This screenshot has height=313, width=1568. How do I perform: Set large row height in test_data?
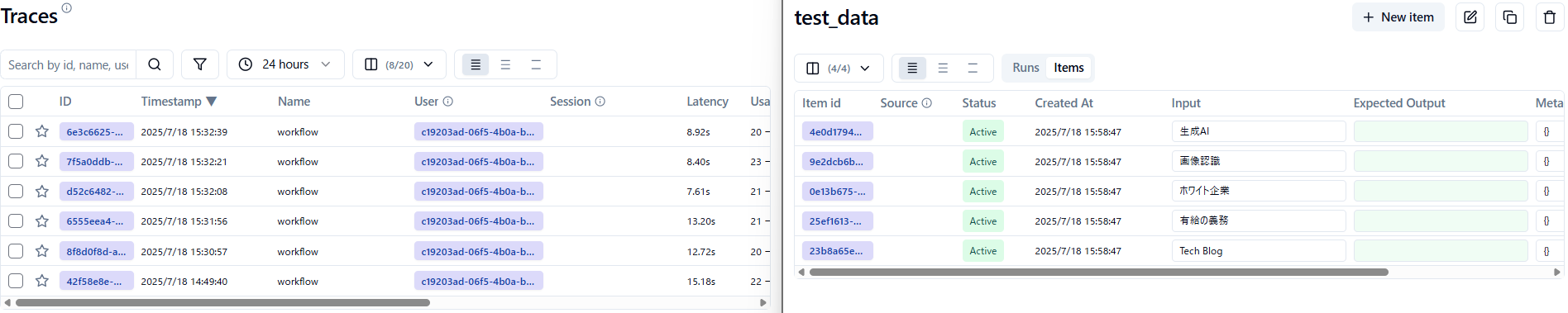click(973, 68)
